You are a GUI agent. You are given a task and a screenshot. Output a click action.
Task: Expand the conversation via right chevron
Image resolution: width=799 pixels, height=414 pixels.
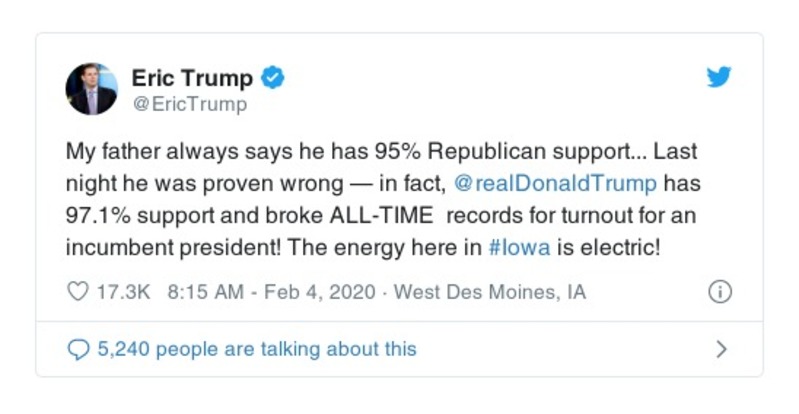click(721, 349)
